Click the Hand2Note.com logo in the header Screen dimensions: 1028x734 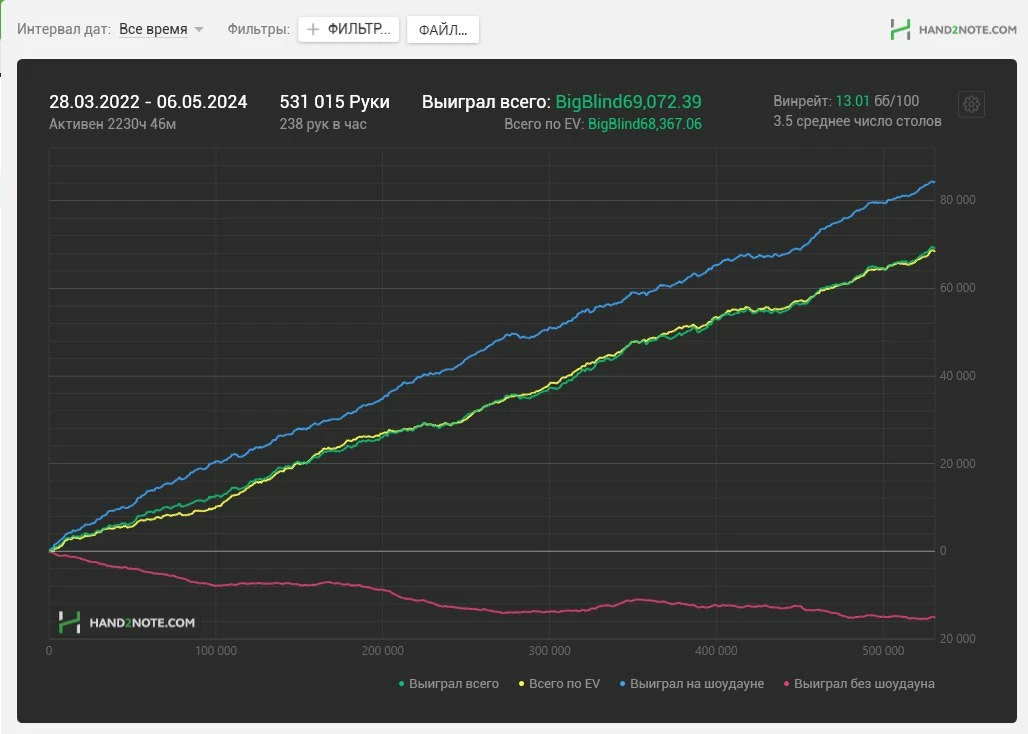coord(953,30)
